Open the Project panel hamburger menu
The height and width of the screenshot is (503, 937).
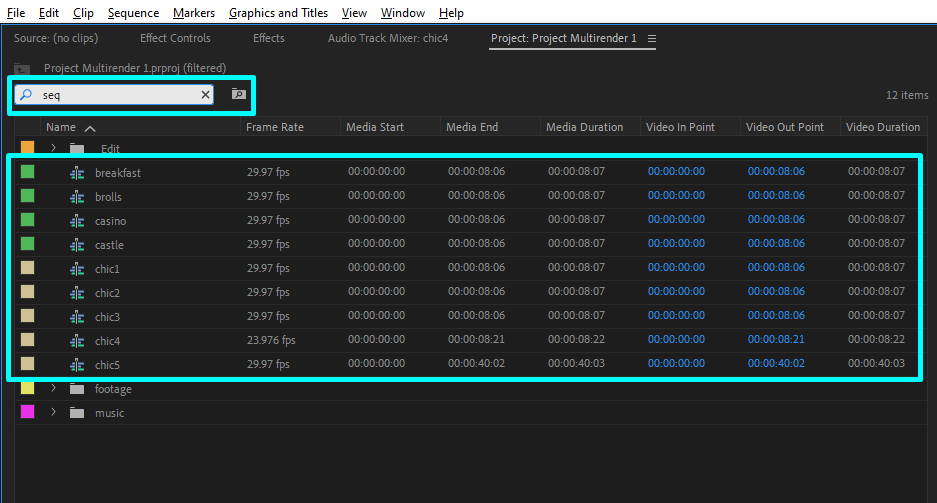tap(652, 38)
